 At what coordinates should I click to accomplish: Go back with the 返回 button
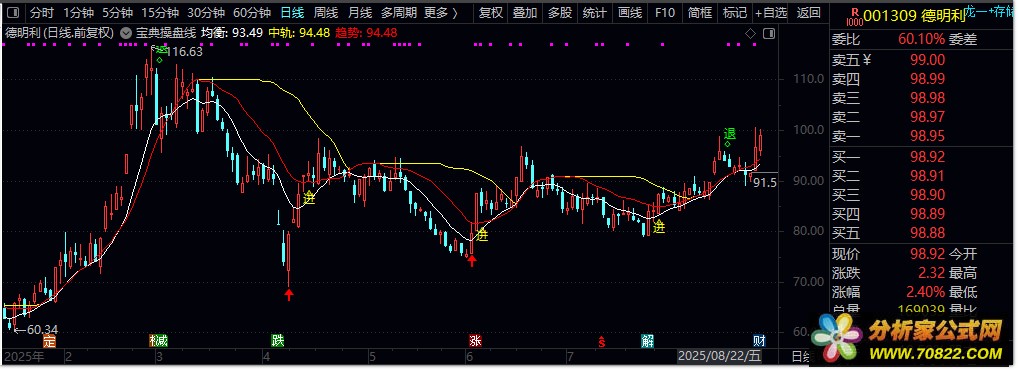[x=808, y=12]
